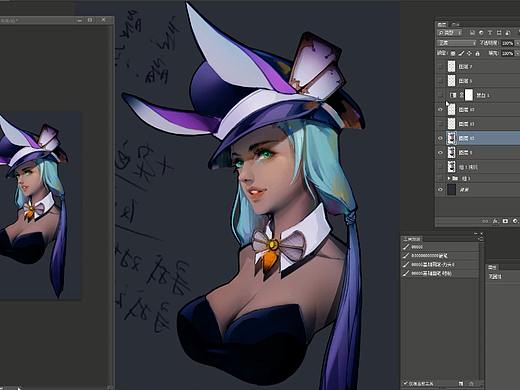The width and height of the screenshot is (520, 390).
Task: Show hidden layer 7 using its eye slot
Action: pyautogui.click(x=440, y=67)
